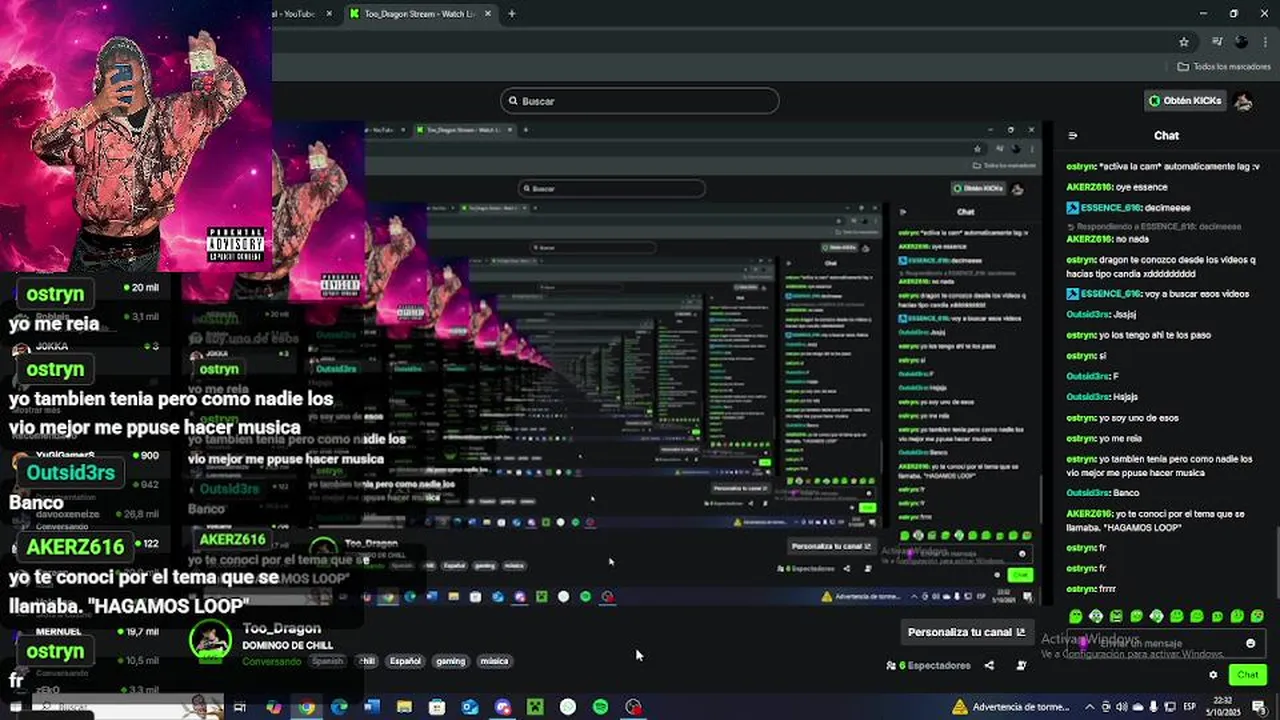This screenshot has height=720, width=1280.
Task: Open the Conversando category link
Action: click(x=271, y=662)
